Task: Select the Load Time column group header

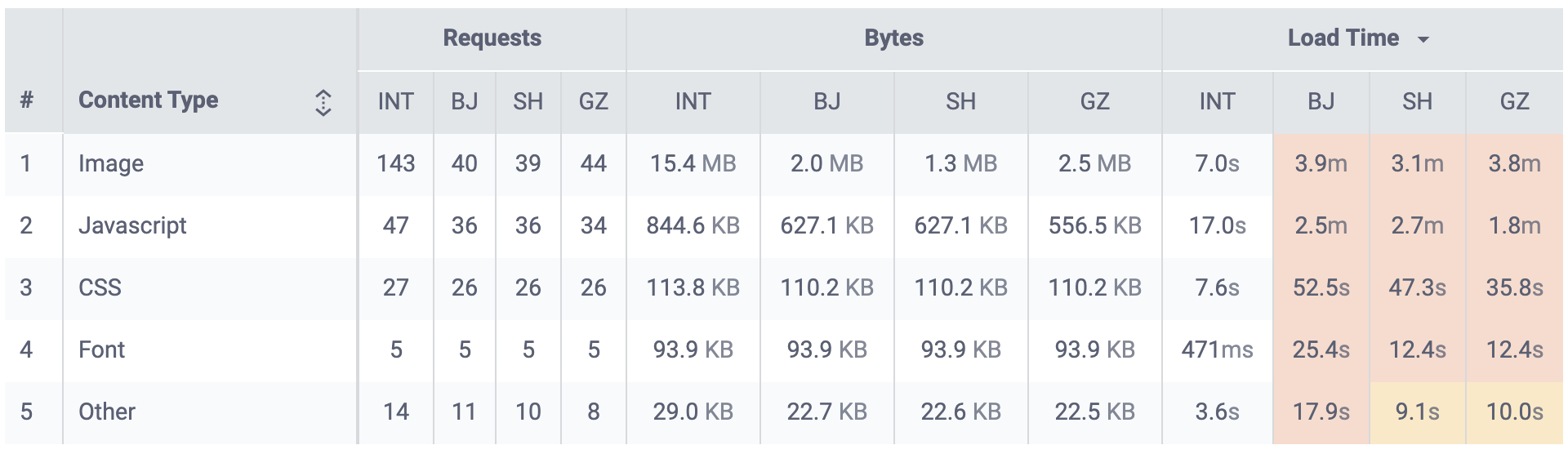Action: [x=1362, y=38]
